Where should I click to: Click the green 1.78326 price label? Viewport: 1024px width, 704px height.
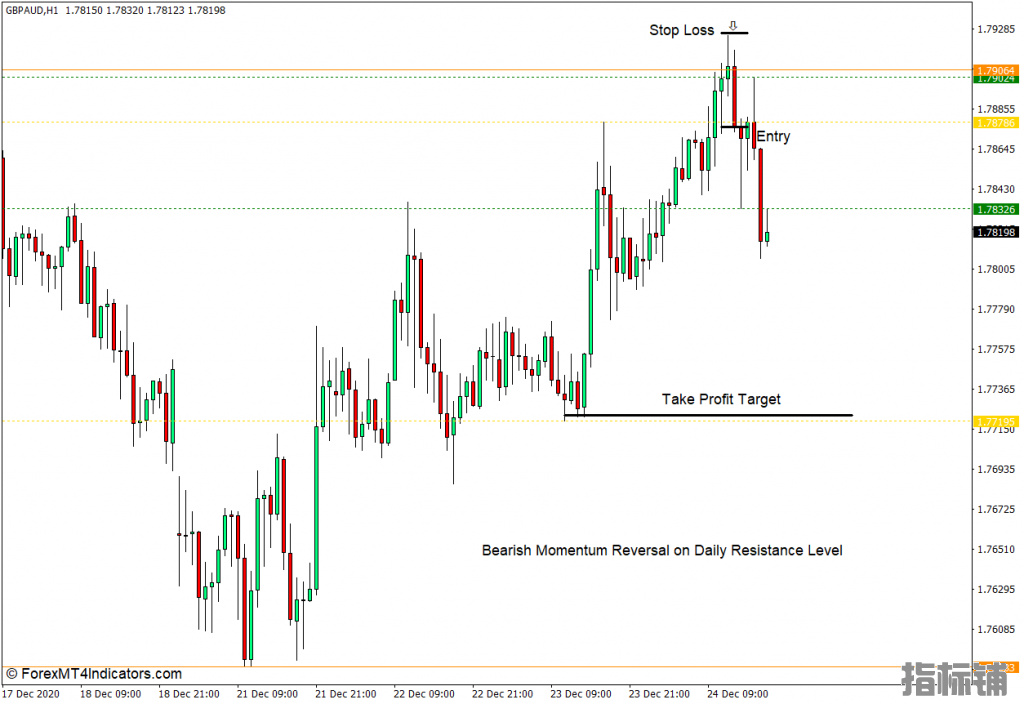click(995, 209)
